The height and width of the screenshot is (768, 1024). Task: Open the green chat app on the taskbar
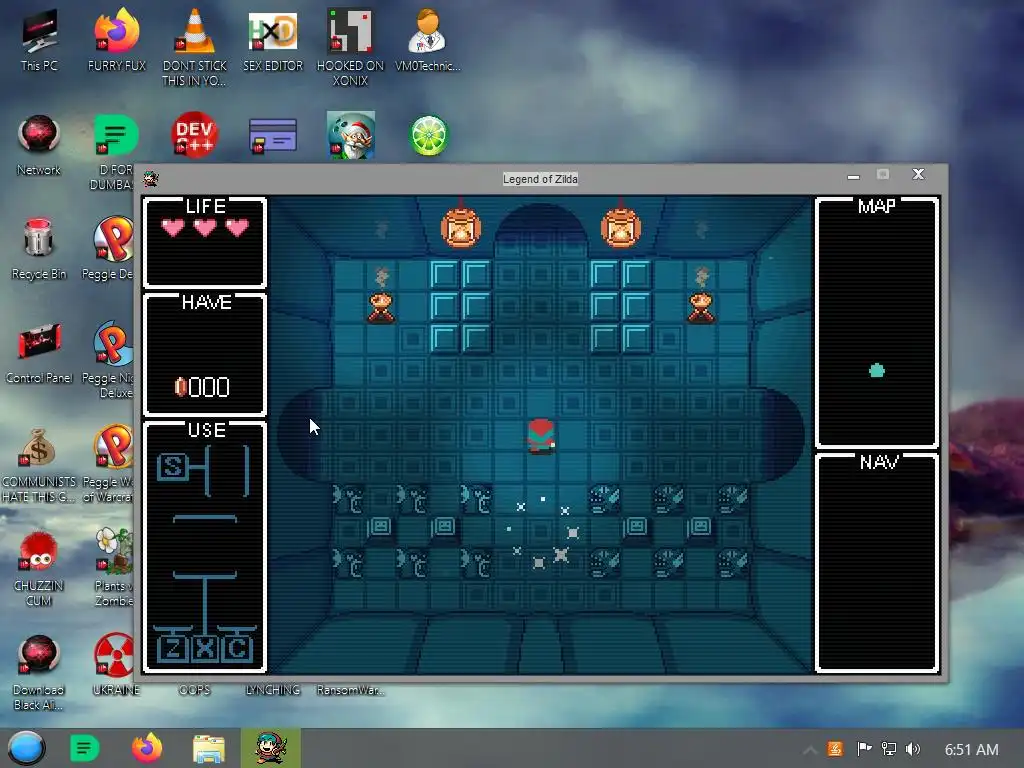tap(85, 748)
